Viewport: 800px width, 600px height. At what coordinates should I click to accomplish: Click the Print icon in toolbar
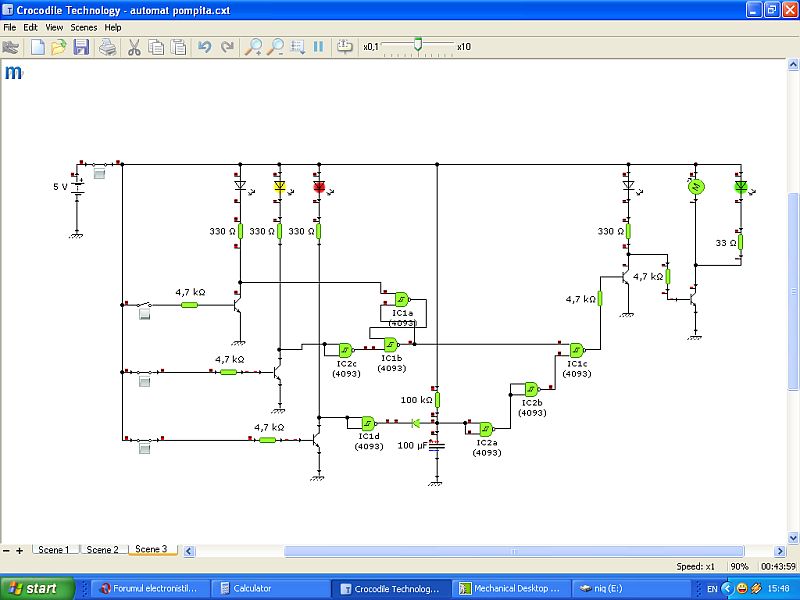108,47
